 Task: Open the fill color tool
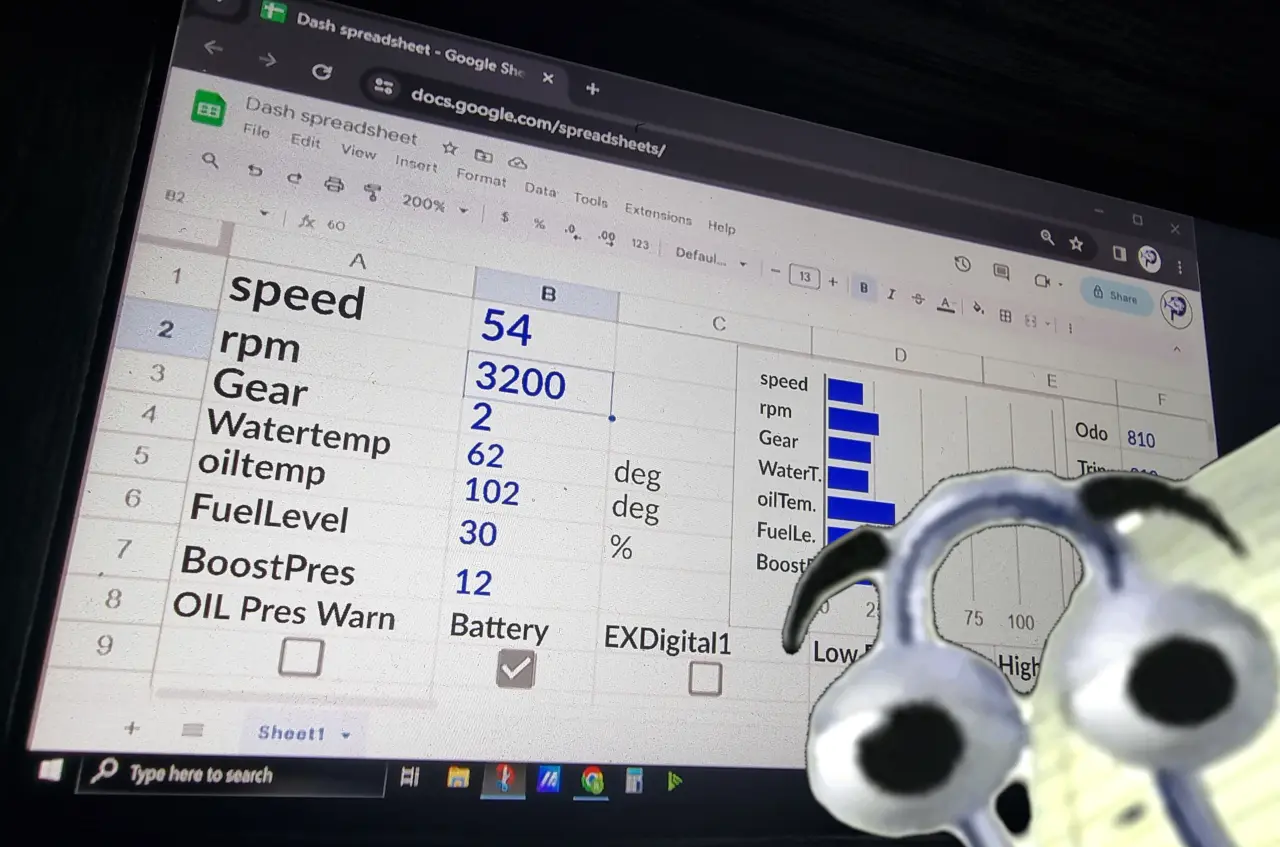tap(978, 308)
